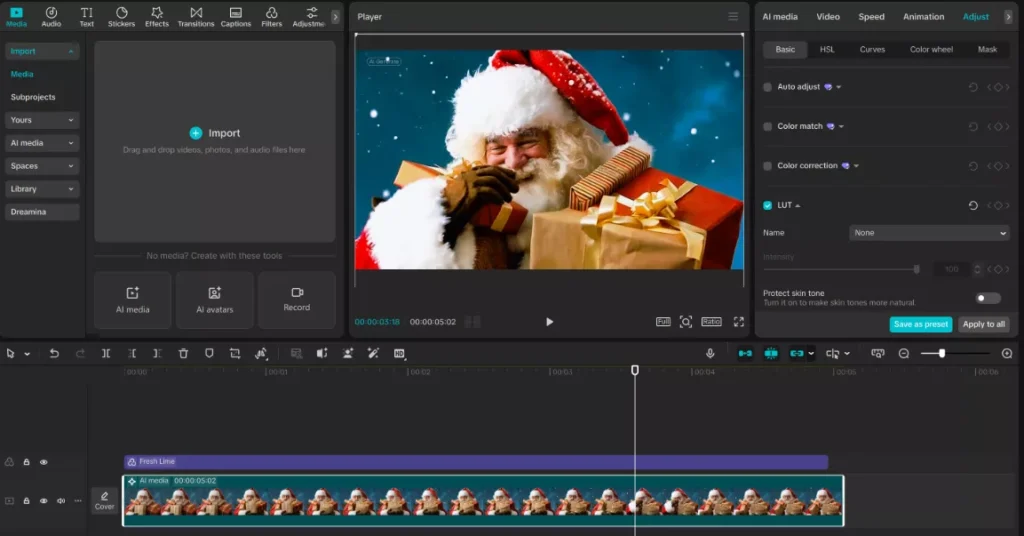Open the HSL sub-tab
Screen dimensions: 1024x536
coord(827,49)
